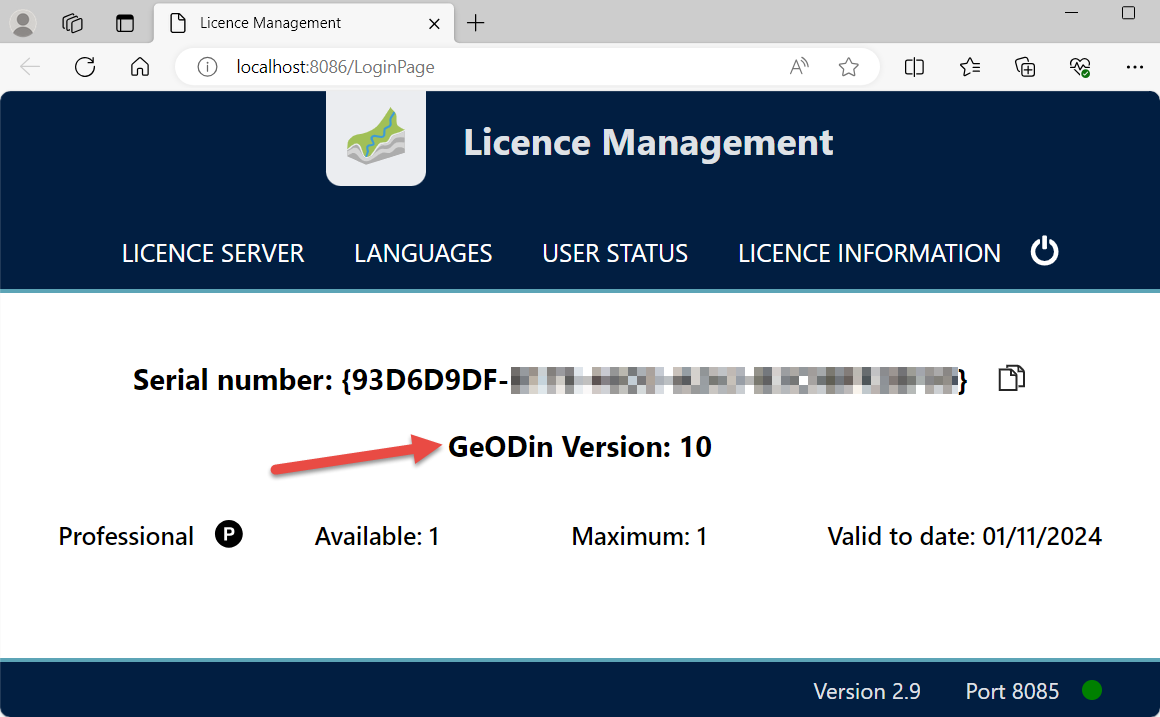Copy the serial number with the clipboard icon
The image size is (1160, 717).
(1011, 378)
